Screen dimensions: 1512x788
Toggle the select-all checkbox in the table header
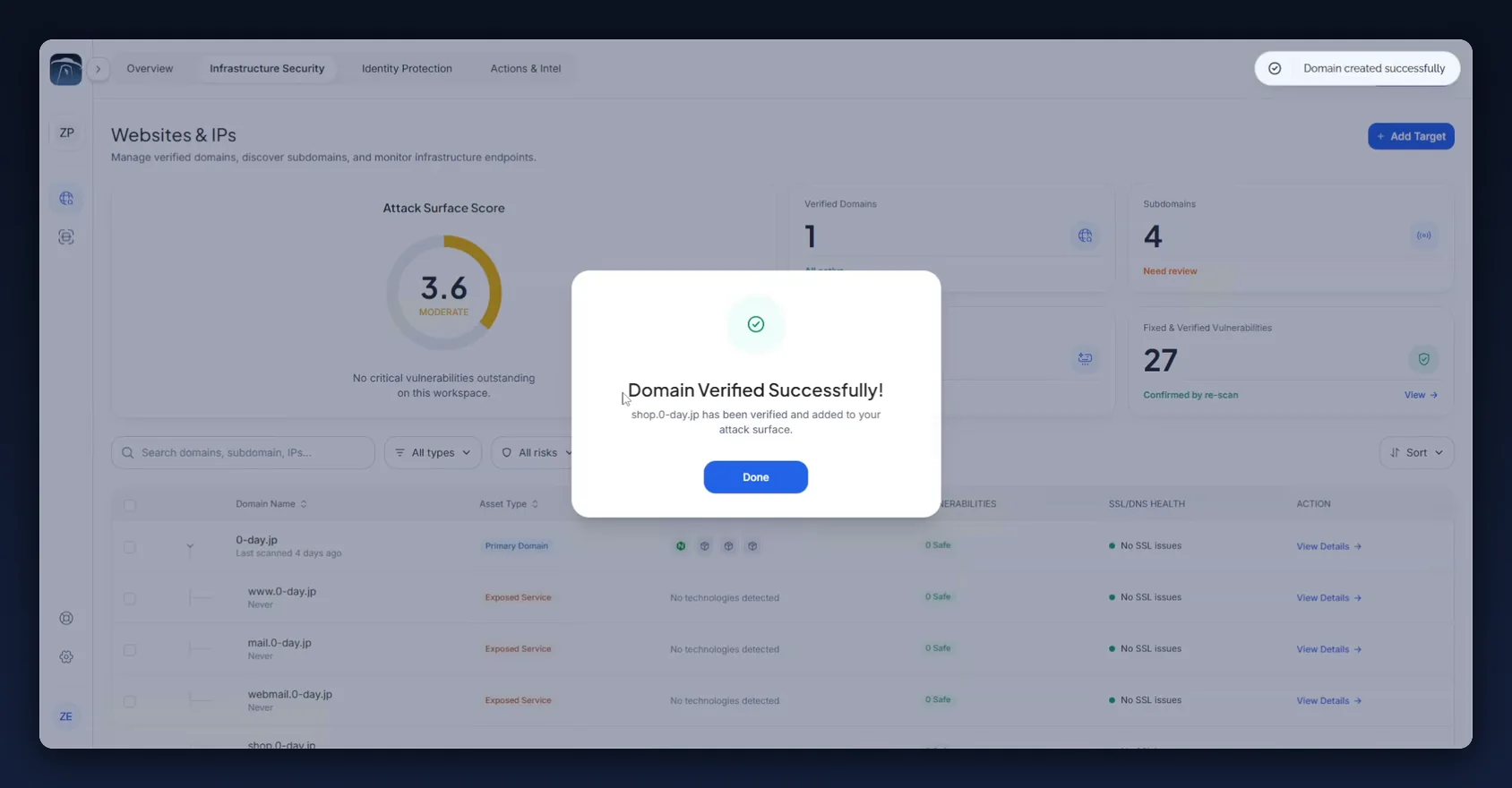tap(130, 505)
